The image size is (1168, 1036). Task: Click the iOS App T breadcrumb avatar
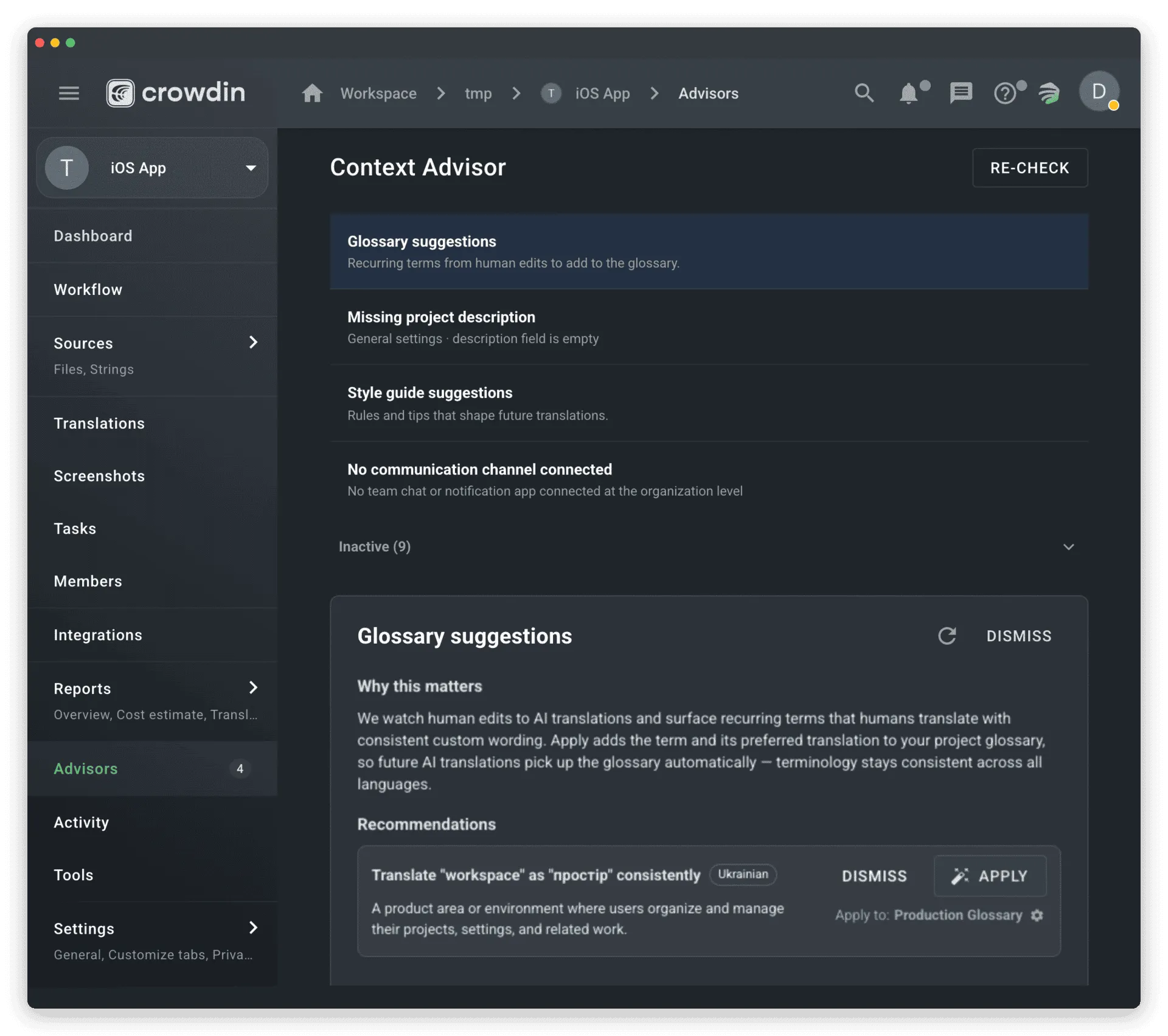click(x=551, y=93)
